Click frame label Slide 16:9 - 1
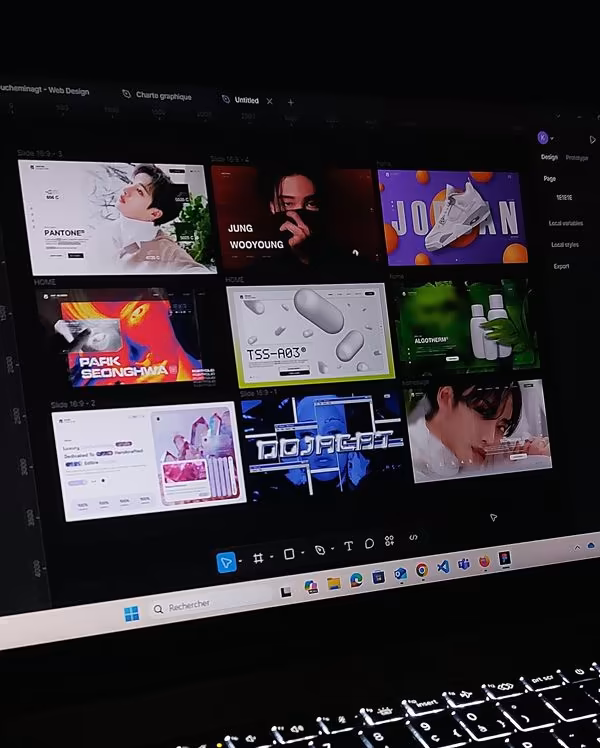The width and height of the screenshot is (600, 748). tap(259, 393)
